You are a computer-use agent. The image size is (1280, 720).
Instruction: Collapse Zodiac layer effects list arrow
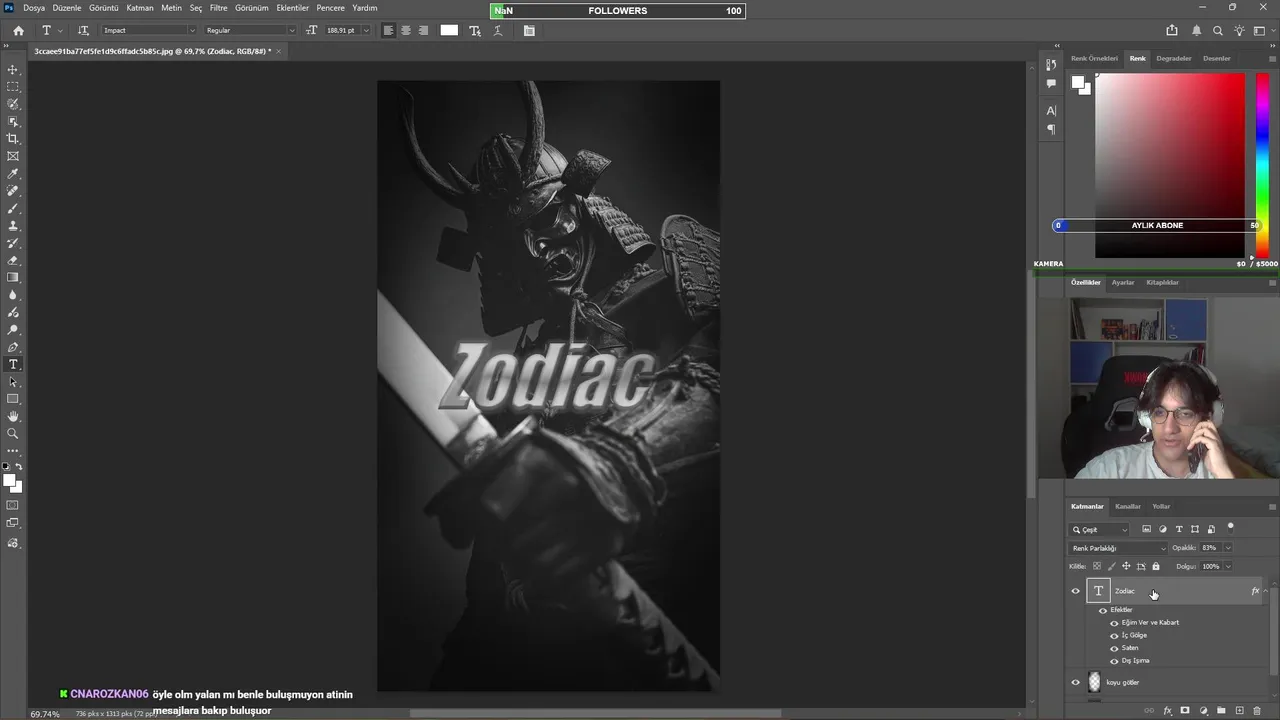pos(1265,591)
